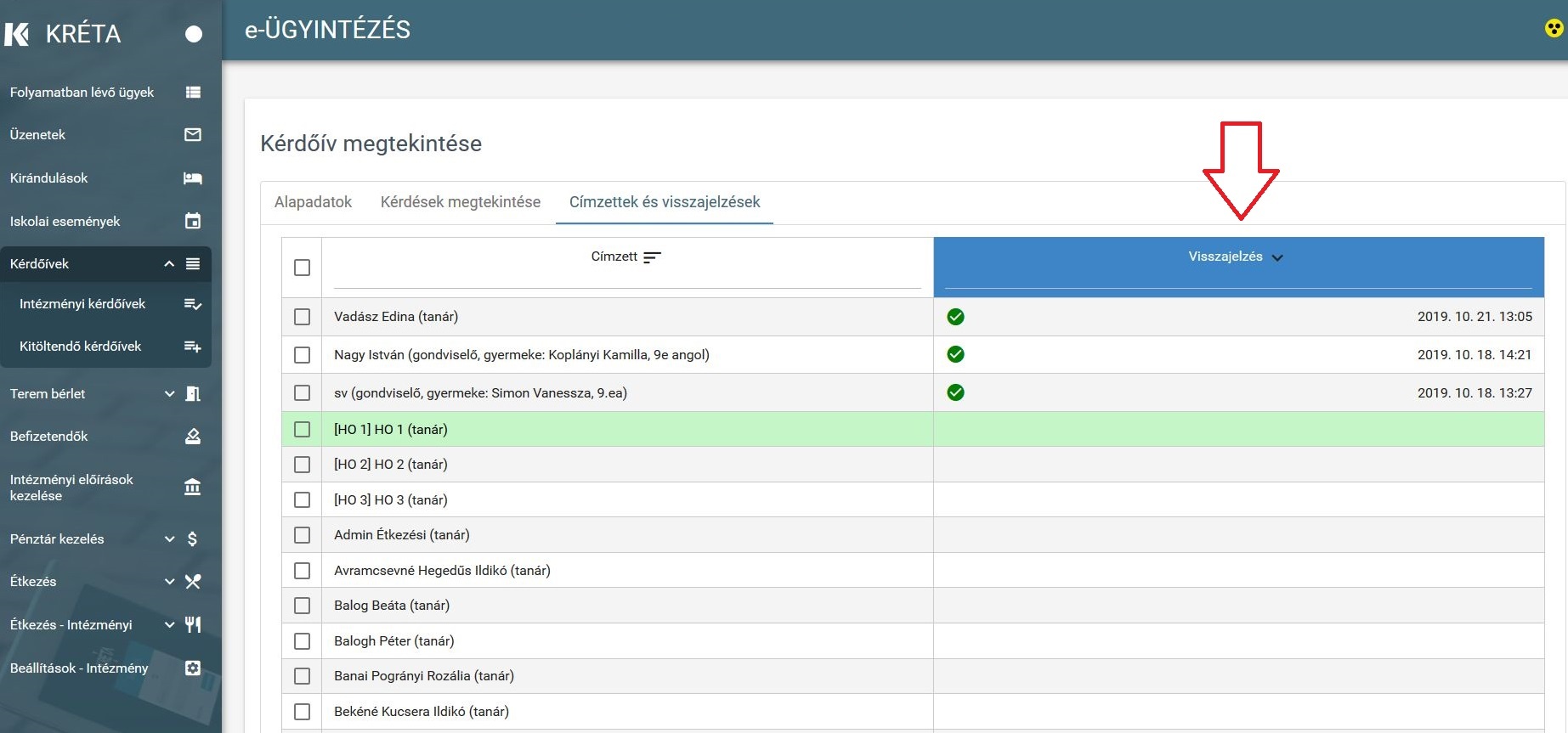Click the timestamp 2019. 10. 18. 14:21
The height and width of the screenshot is (733, 1568).
[x=1475, y=355]
